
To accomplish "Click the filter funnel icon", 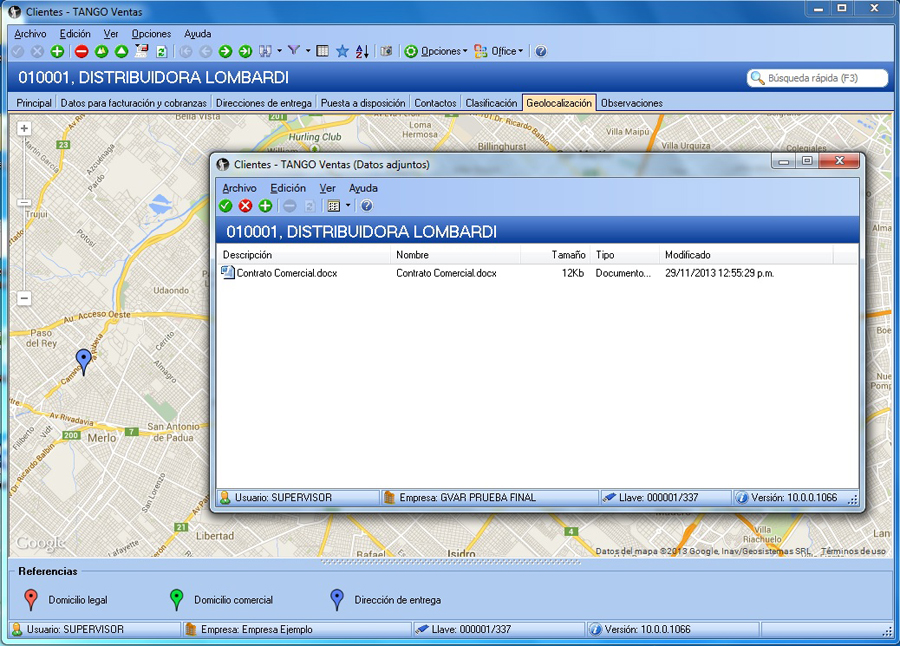I will 294,51.
